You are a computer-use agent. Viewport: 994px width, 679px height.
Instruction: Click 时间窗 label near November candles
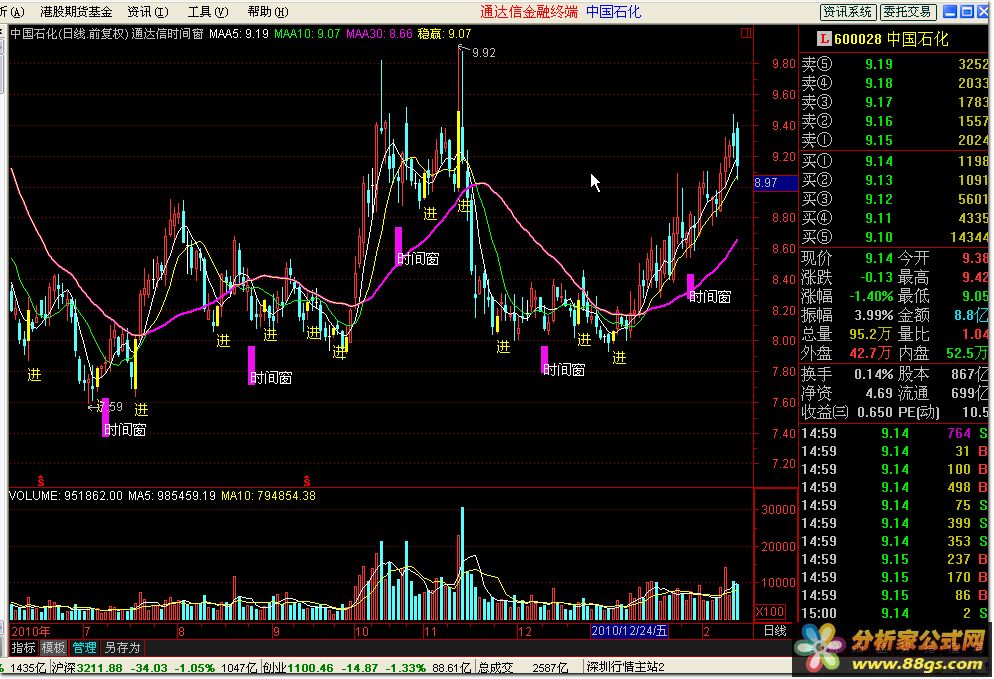point(418,259)
